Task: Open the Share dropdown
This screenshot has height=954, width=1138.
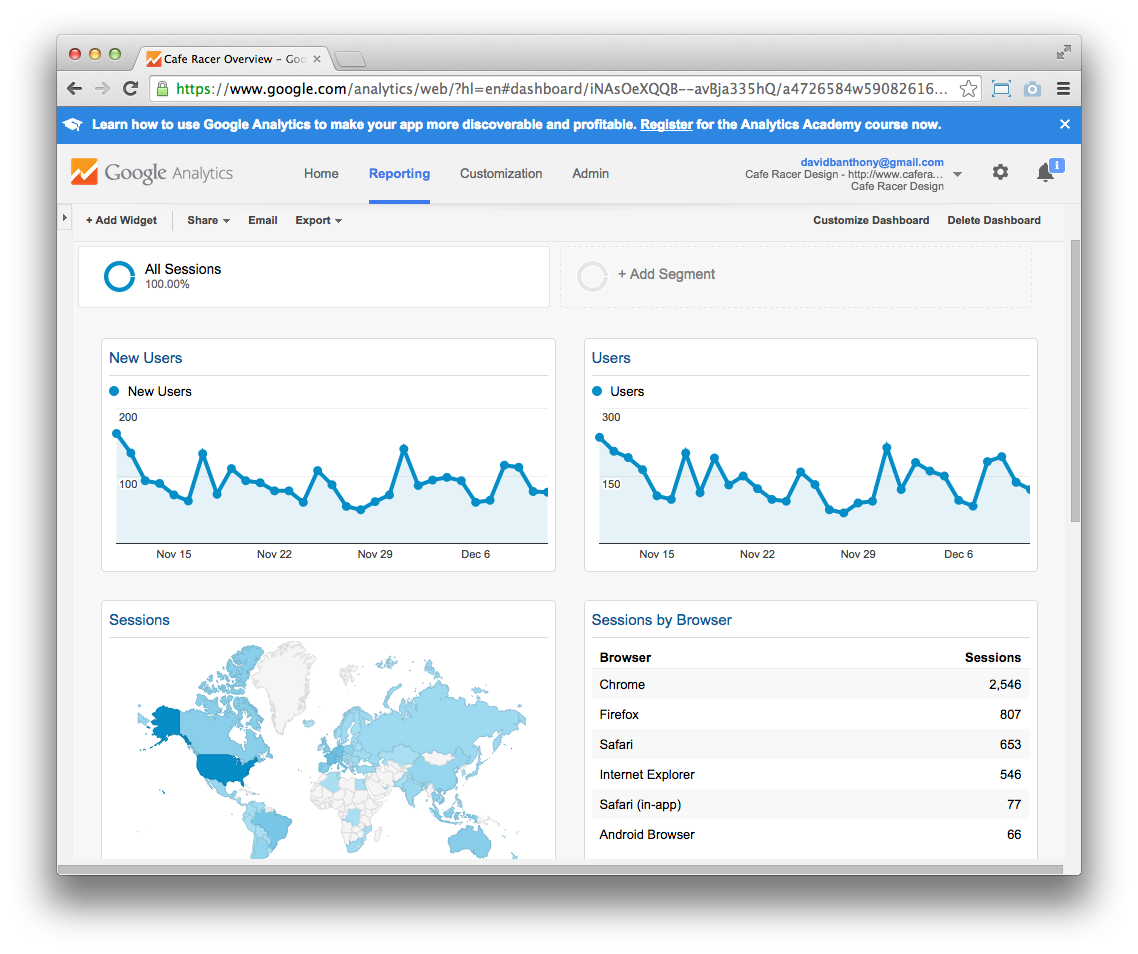Action: pos(208,220)
